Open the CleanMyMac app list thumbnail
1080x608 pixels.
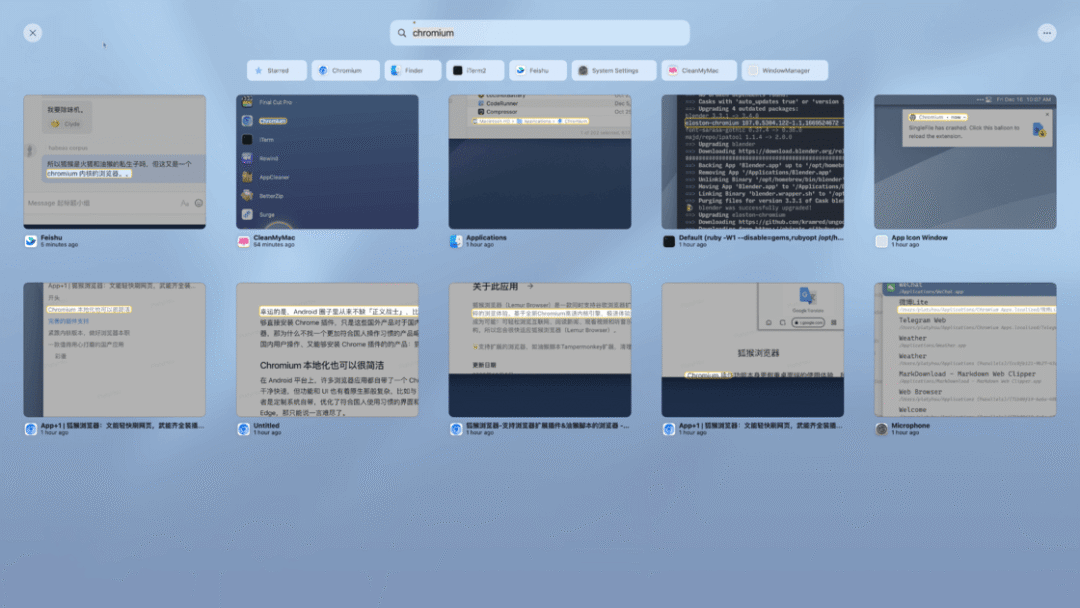pyautogui.click(x=327, y=162)
